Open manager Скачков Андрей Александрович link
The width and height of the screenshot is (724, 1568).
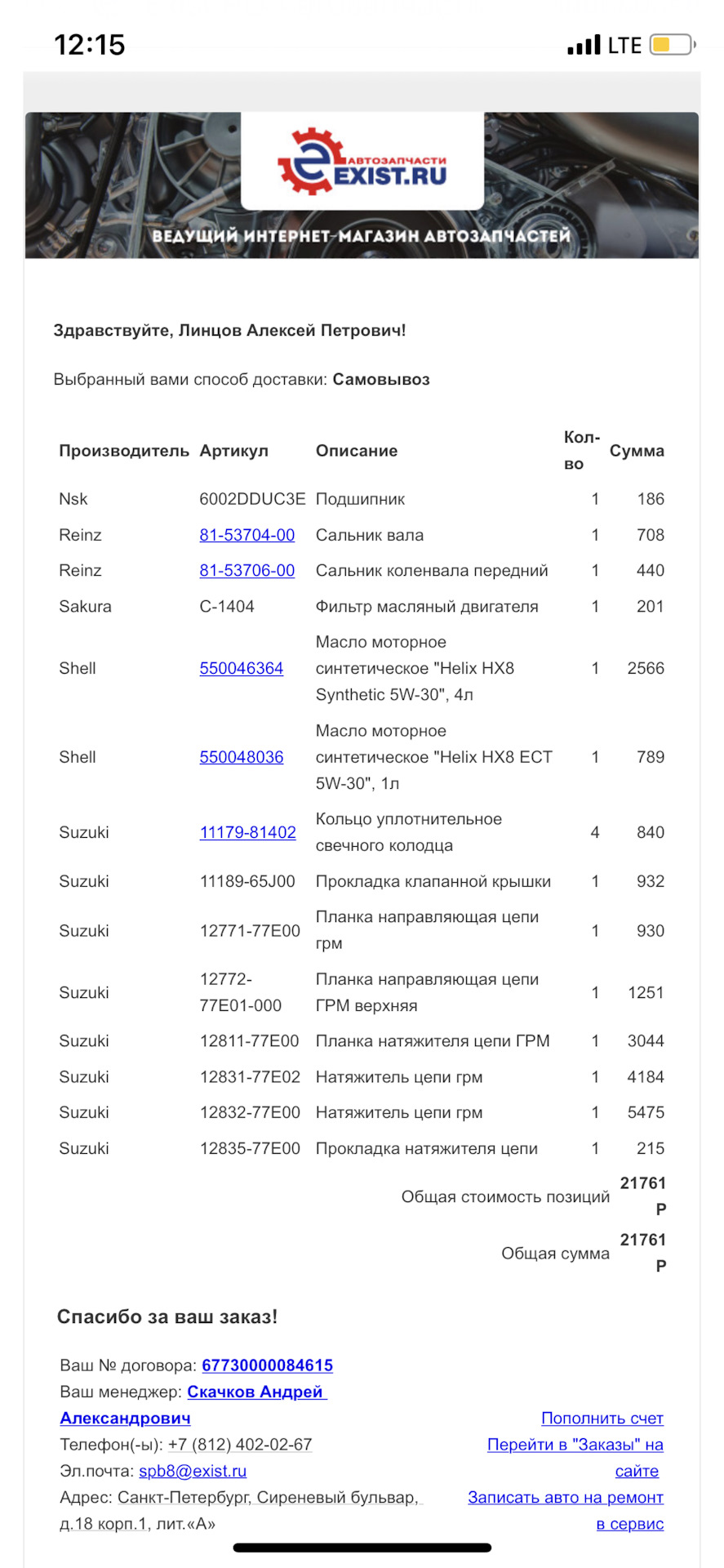point(256,1392)
